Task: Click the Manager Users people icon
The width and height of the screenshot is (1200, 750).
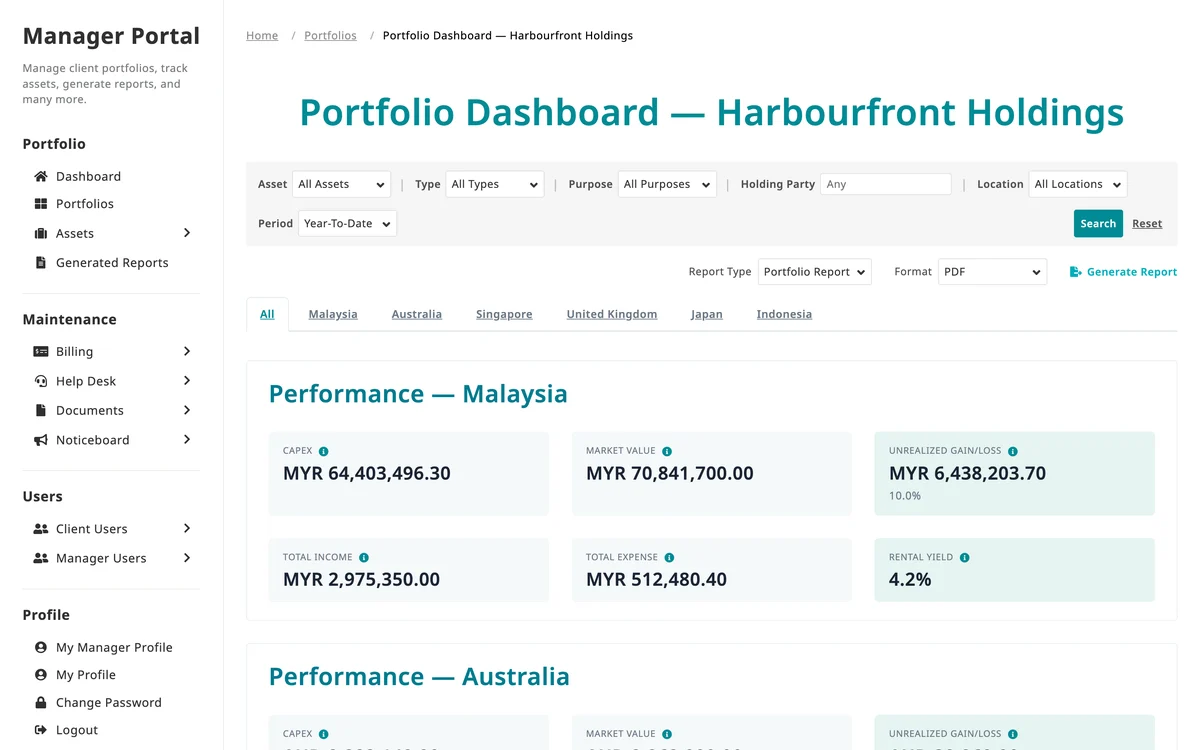Action: (x=41, y=558)
